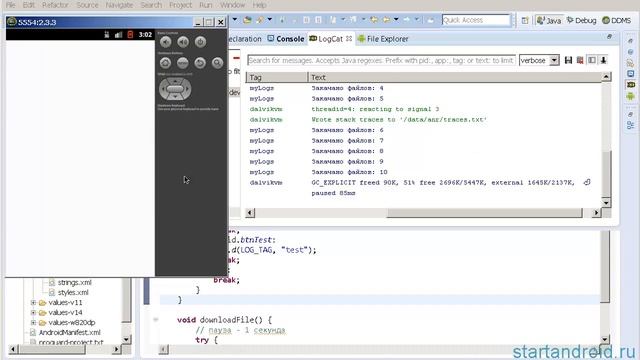Tap the emulator volume up button
The image size is (640, 360).
click(x=183, y=42)
